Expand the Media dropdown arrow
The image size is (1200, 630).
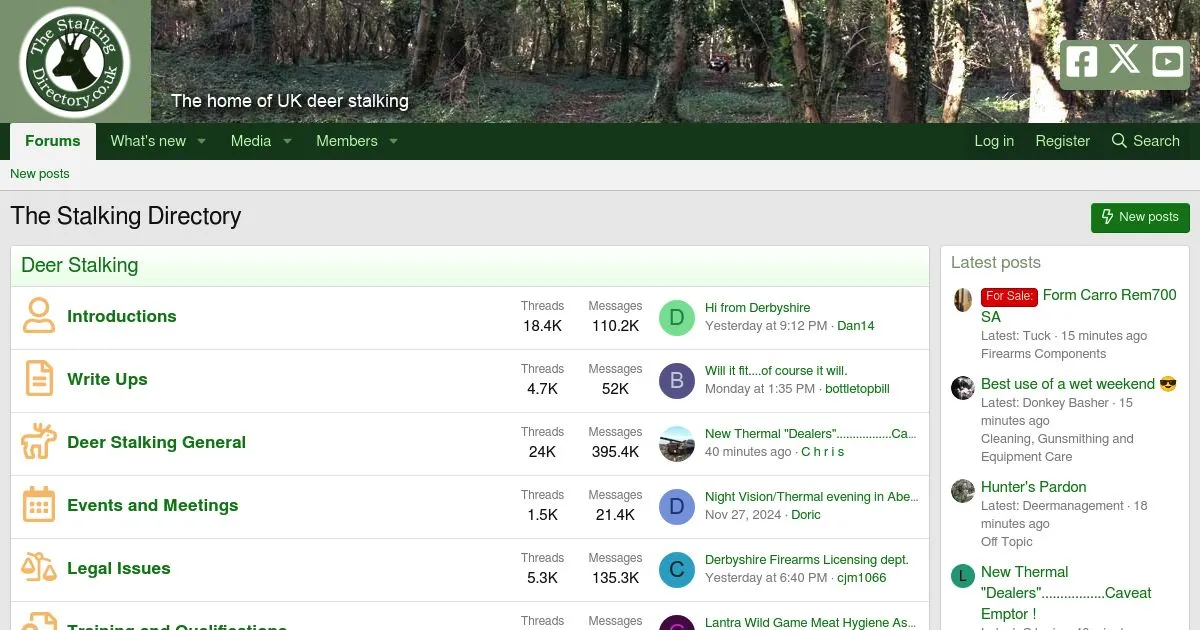click(287, 142)
